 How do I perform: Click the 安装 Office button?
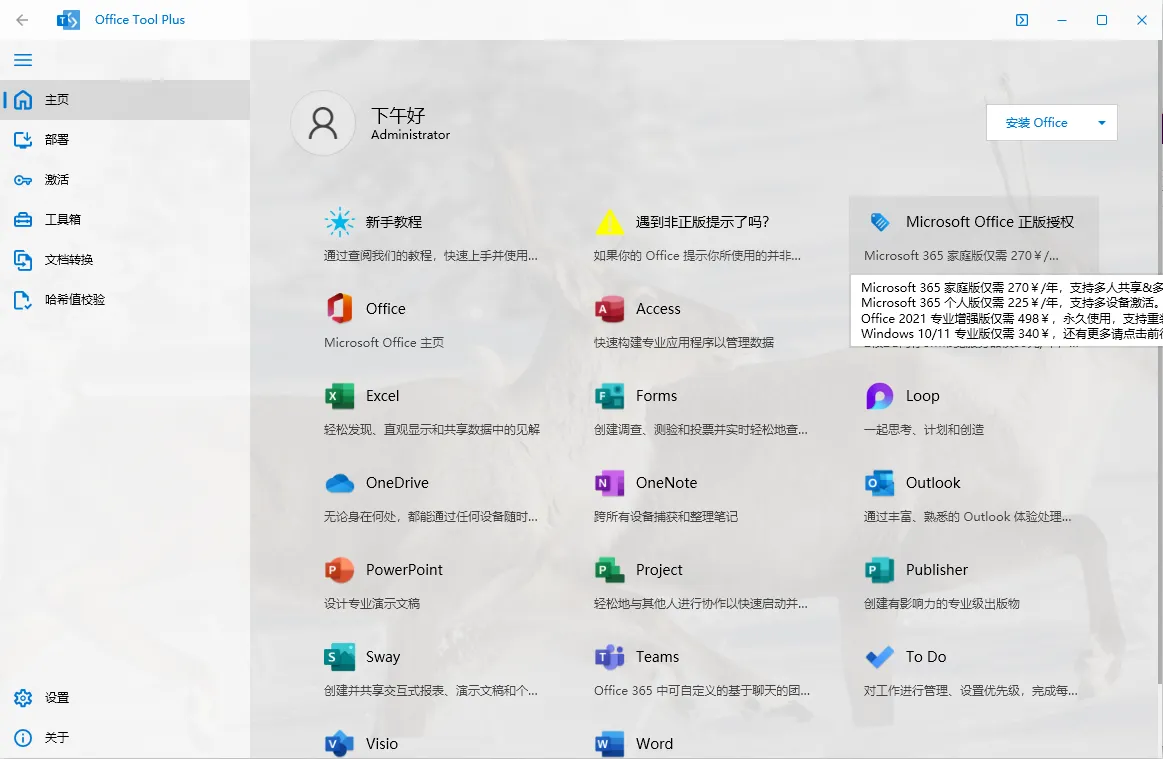click(1036, 123)
